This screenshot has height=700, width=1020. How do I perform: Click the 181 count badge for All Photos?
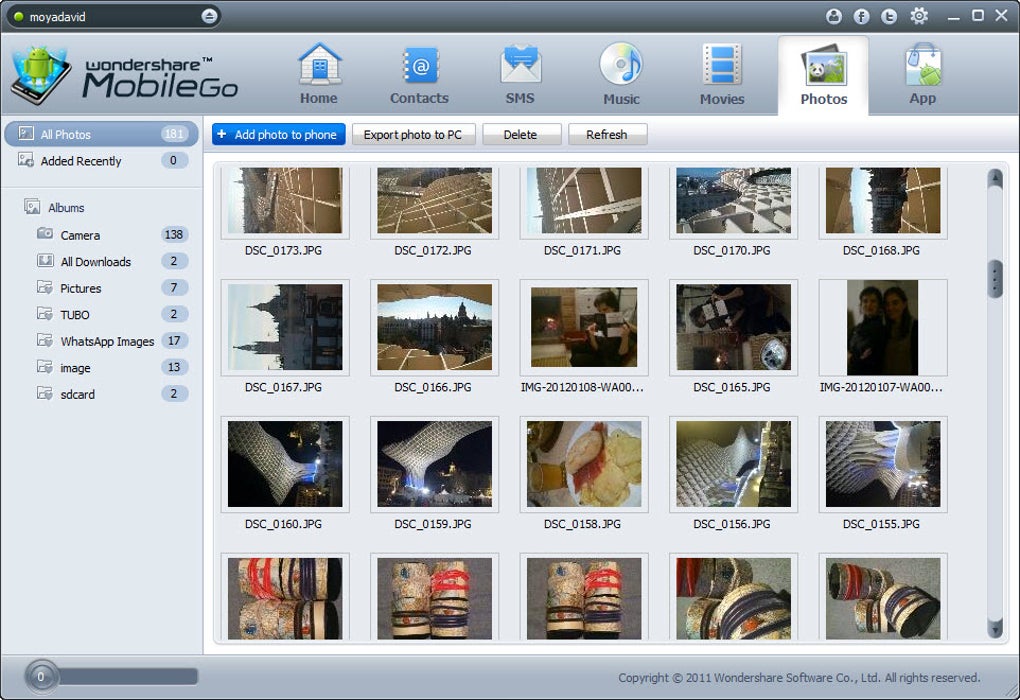[x=174, y=134]
